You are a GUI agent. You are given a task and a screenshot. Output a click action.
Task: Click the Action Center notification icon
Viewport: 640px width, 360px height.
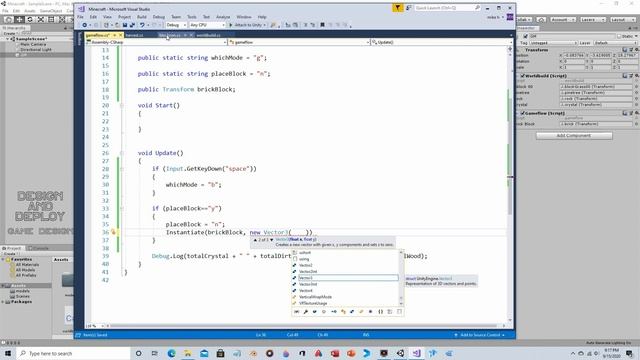(629, 353)
